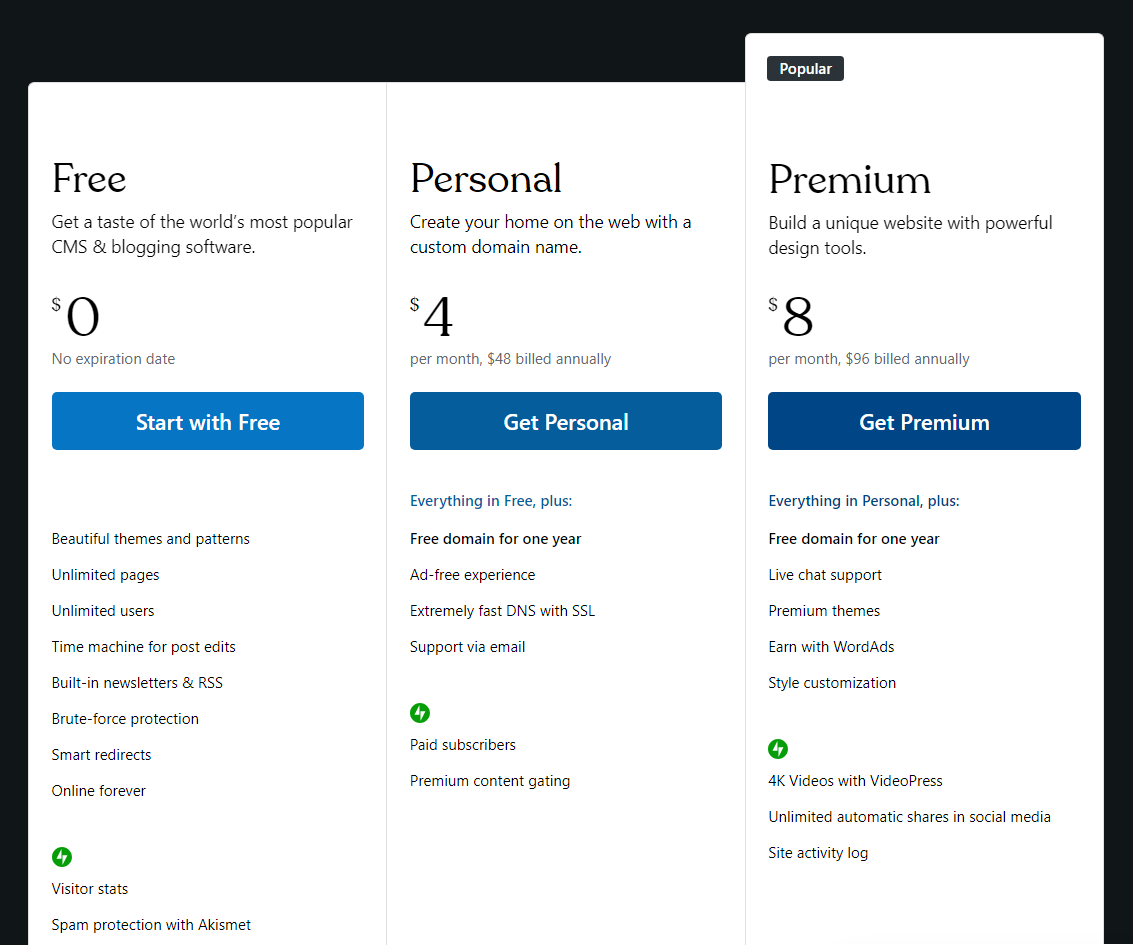Click 'Unlimited pages' feature
Screen dimensions: 1133x945
pyautogui.click(x=105, y=575)
